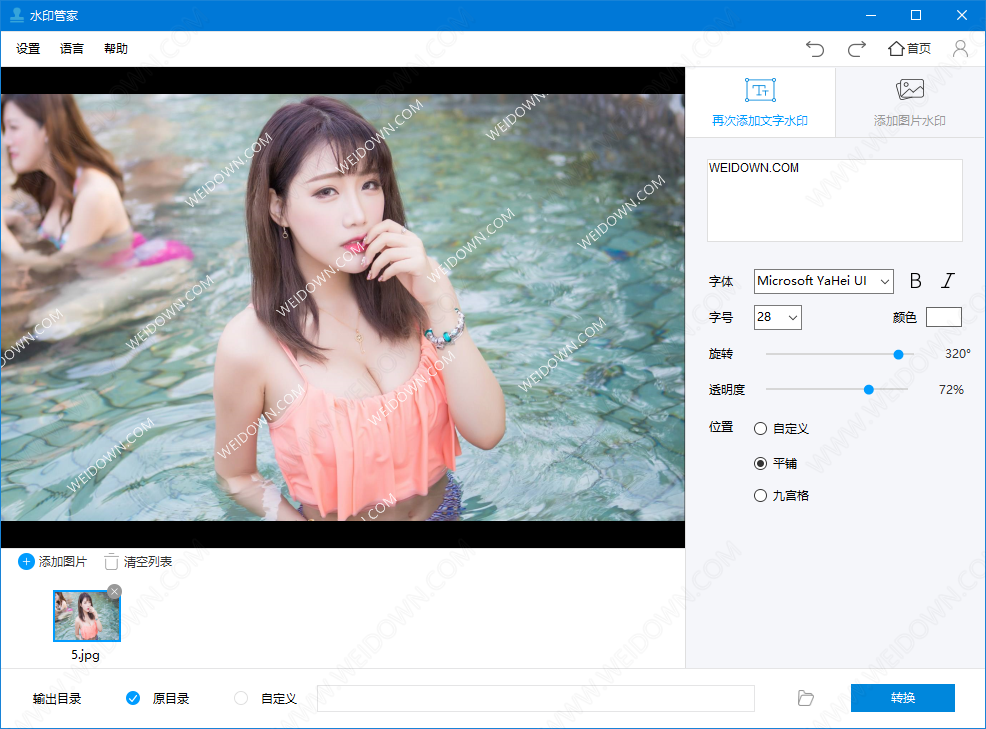The height and width of the screenshot is (729, 986).
Task: Click the trash clear-list icon
Action: [111, 562]
